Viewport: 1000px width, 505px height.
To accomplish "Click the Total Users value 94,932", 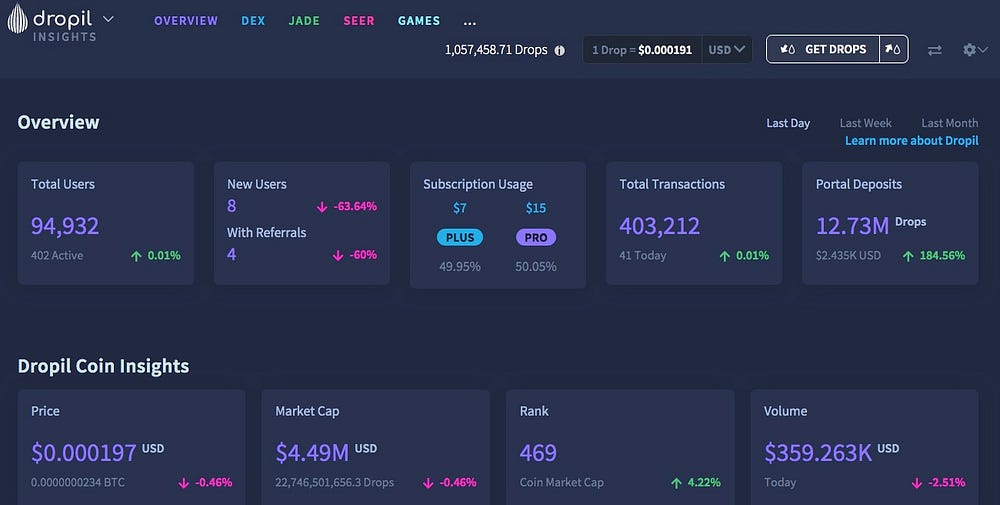I will (65, 226).
